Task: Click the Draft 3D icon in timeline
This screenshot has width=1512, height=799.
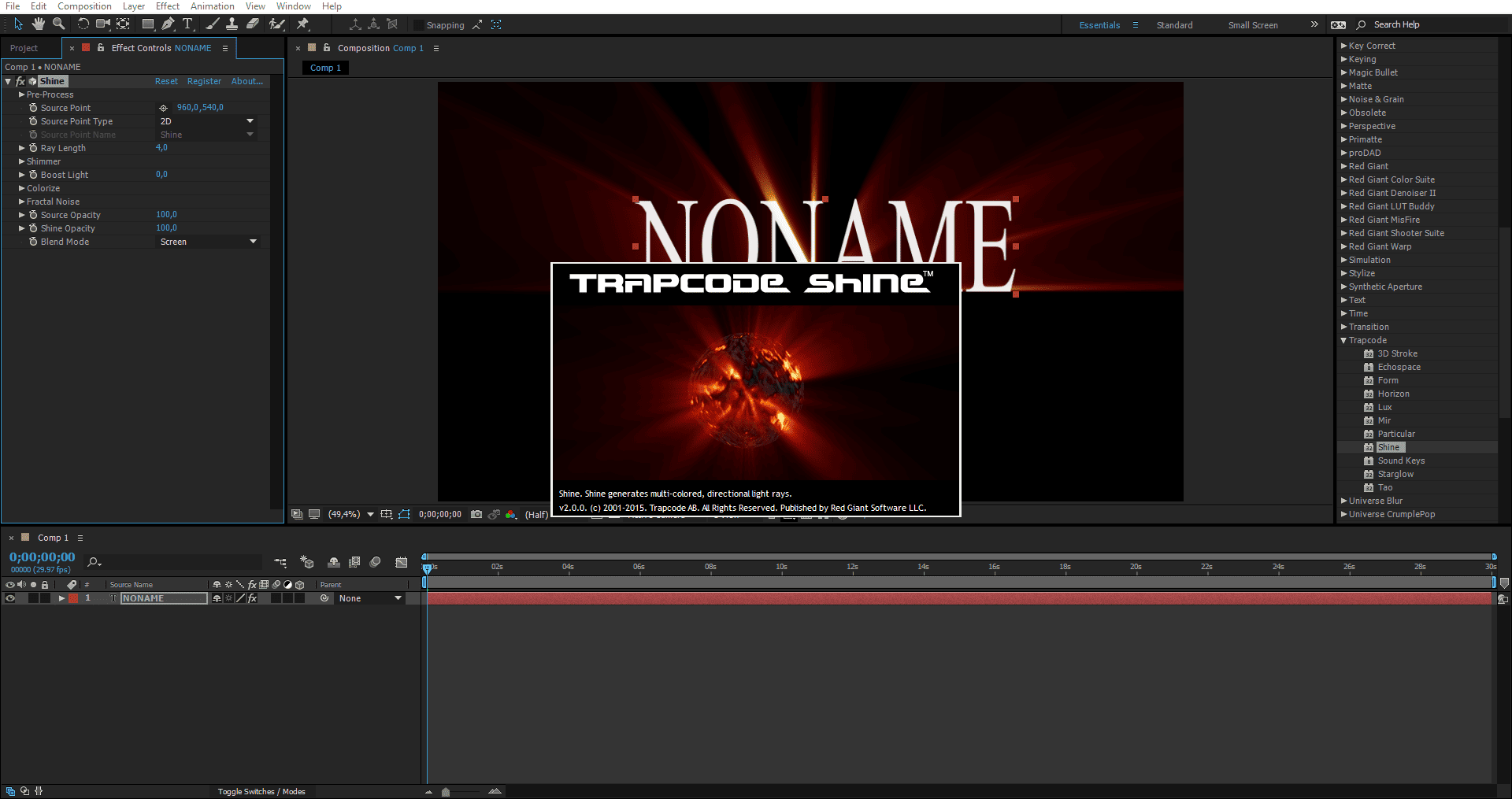Action: coord(307,562)
